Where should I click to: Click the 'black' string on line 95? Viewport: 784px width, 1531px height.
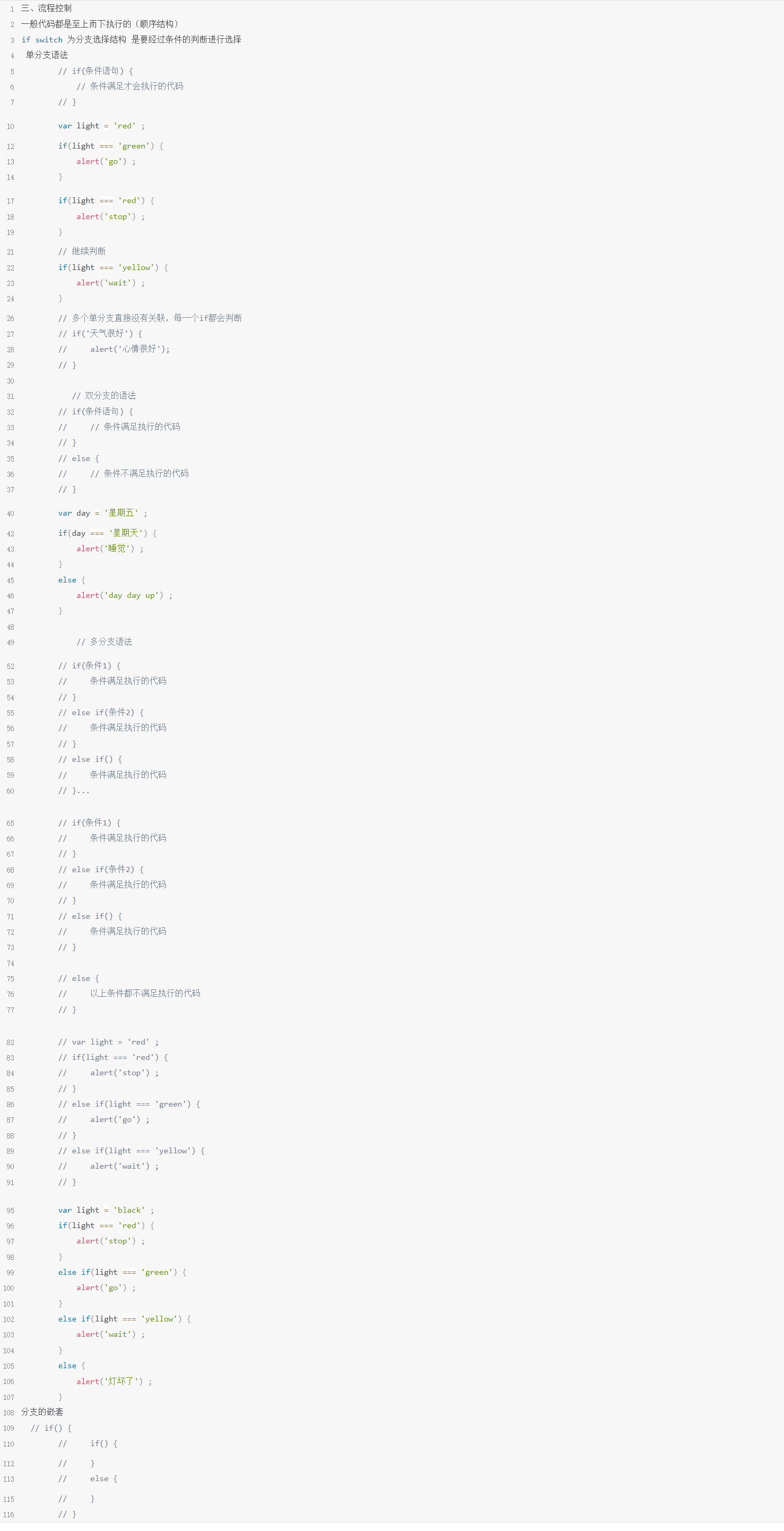tap(129, 1210)
